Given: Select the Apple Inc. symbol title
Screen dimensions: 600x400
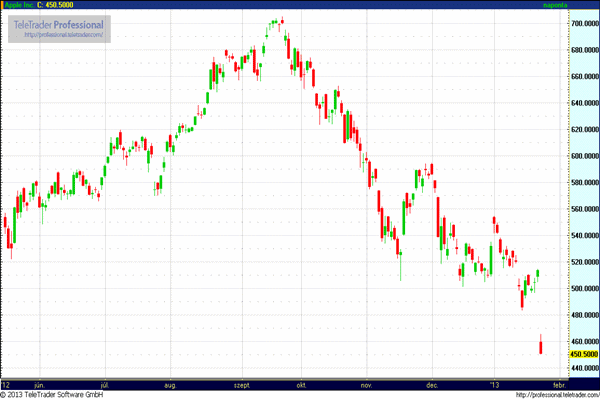Looking at the screenshot, I should (x=22, y=5).
